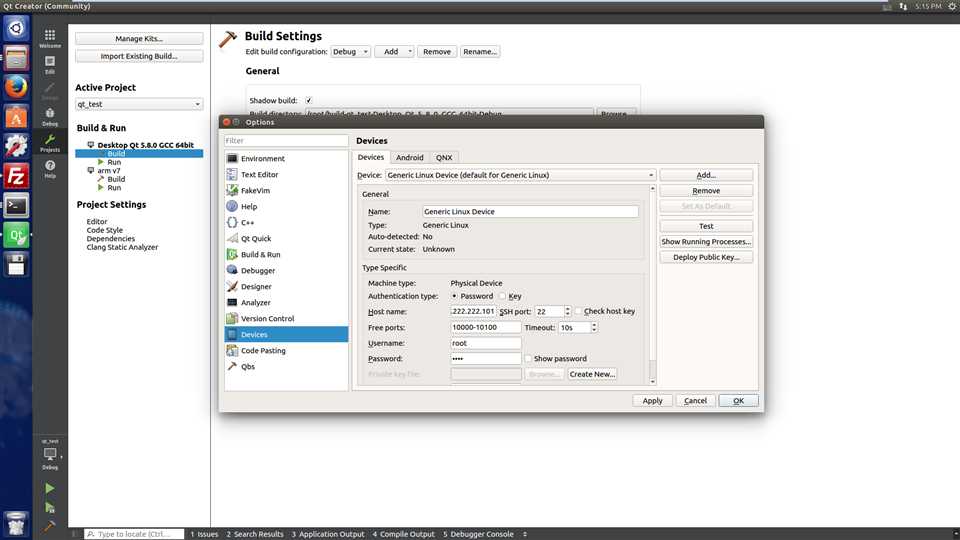The image size is (960, 540).
Task: Open Trash in the dock
Action: point(16,523)
